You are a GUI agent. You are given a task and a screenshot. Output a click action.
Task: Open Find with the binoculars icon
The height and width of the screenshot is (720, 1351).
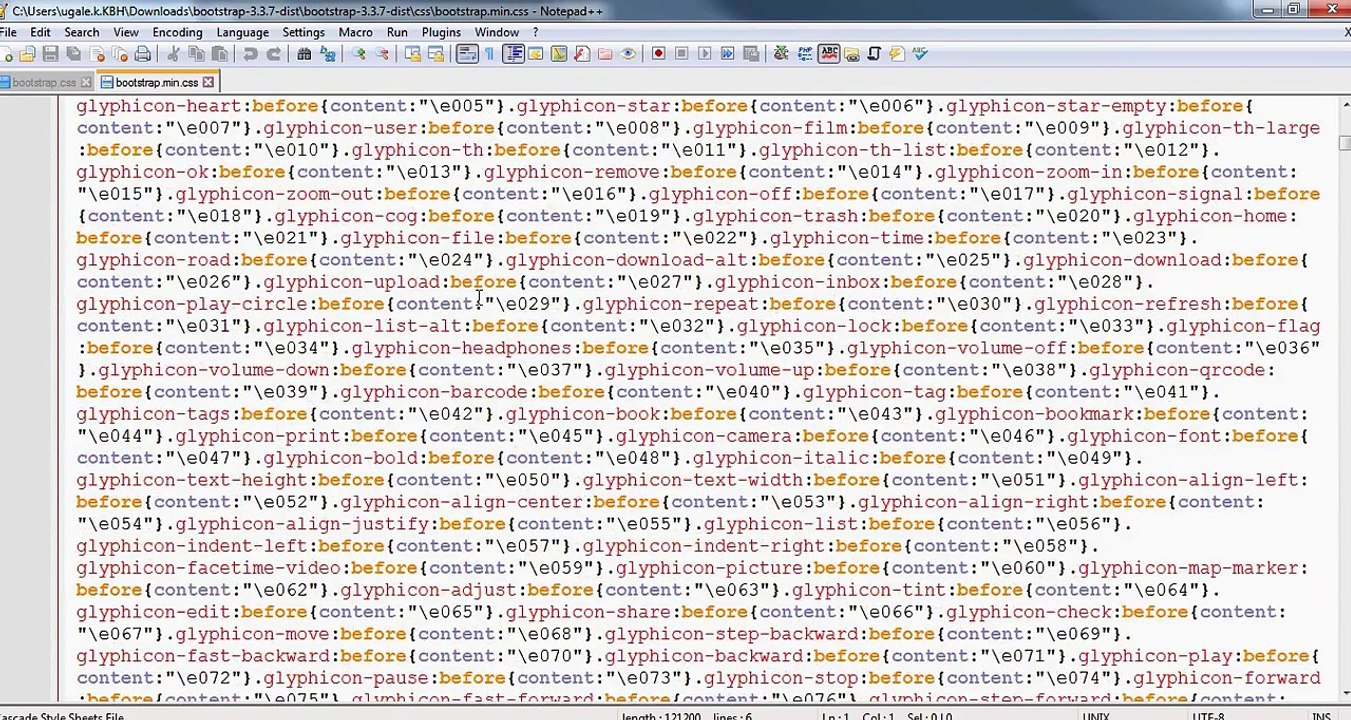(x=304, y=54)
